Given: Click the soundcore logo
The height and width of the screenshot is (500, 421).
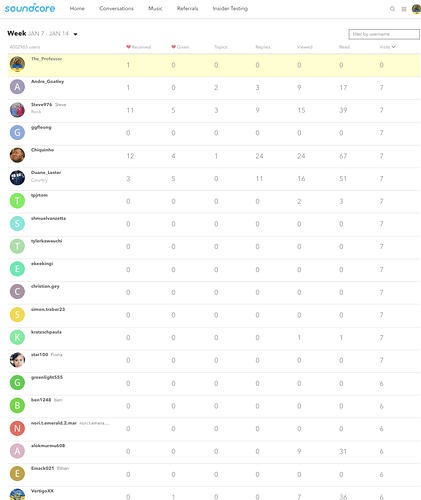Looking at the screenshot, I should 30,8.
